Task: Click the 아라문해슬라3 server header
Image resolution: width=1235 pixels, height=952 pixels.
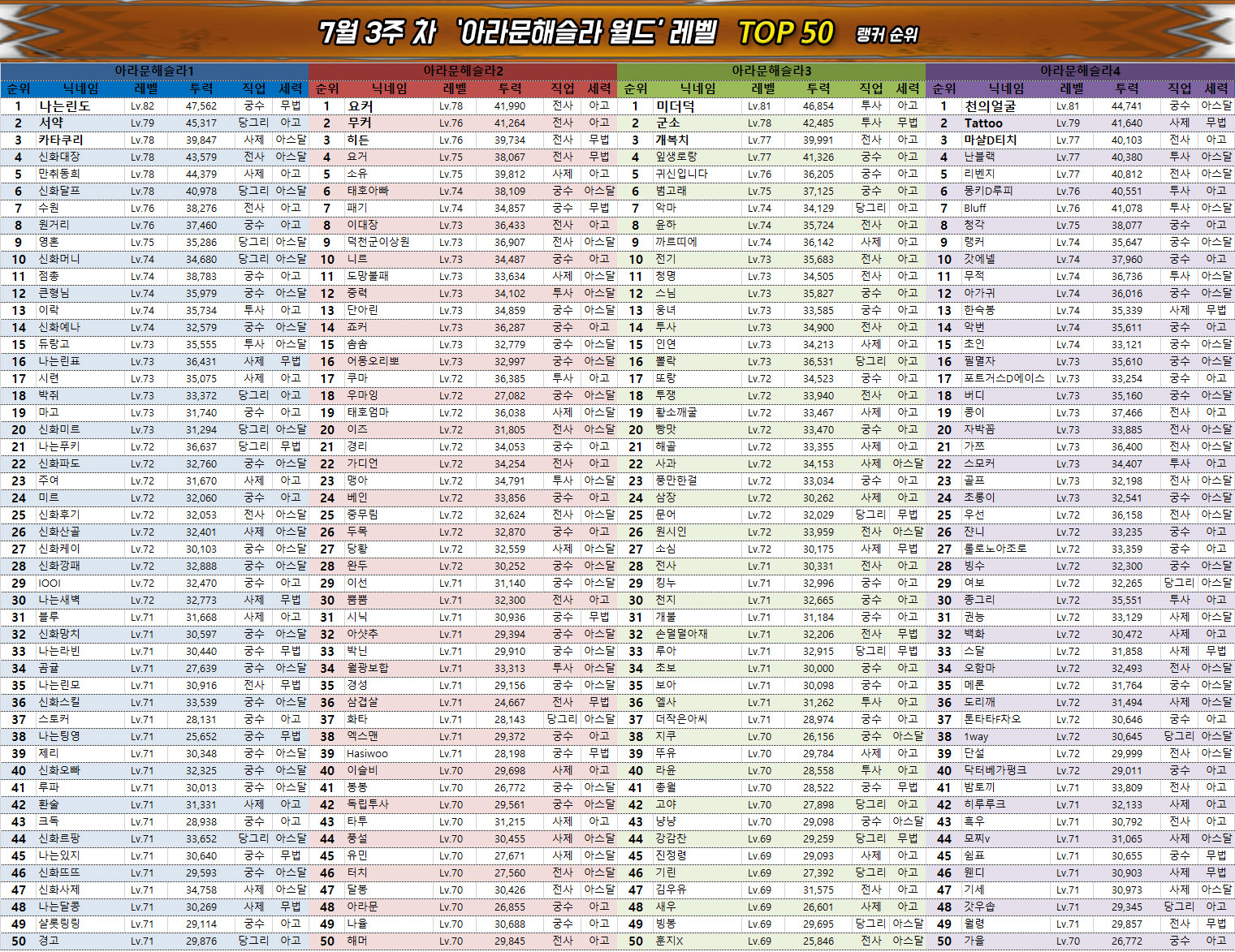Action: [771, 71]
